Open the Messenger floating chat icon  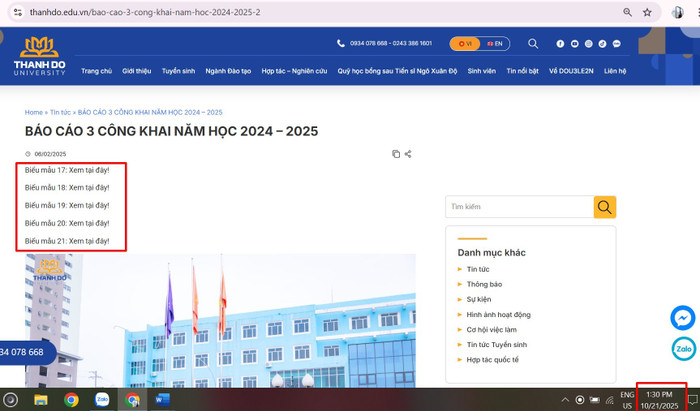pyautogui.click(x=684, y=317)
